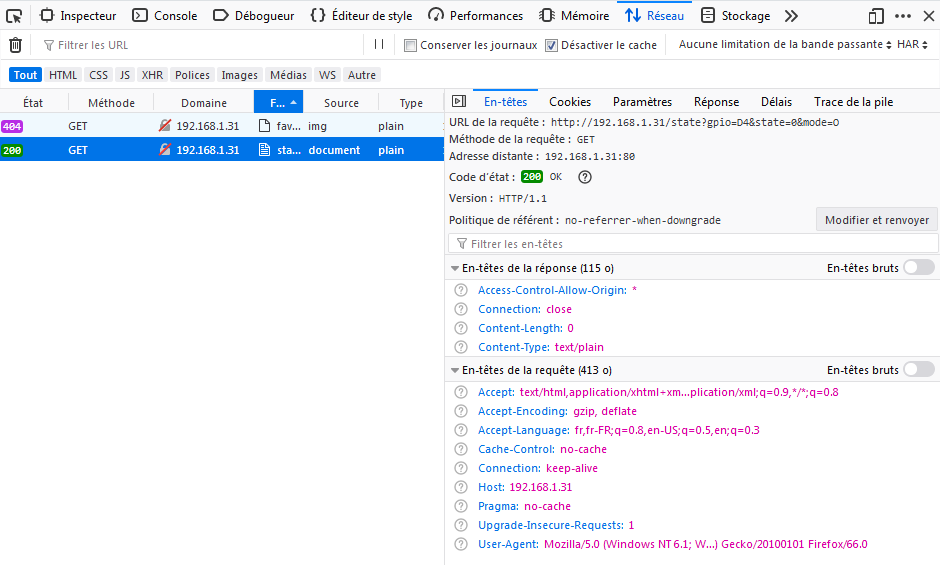This screenshot has height=565, width=940.
Task: Collapse details pane with toggle icon
Action: [459, 102]
